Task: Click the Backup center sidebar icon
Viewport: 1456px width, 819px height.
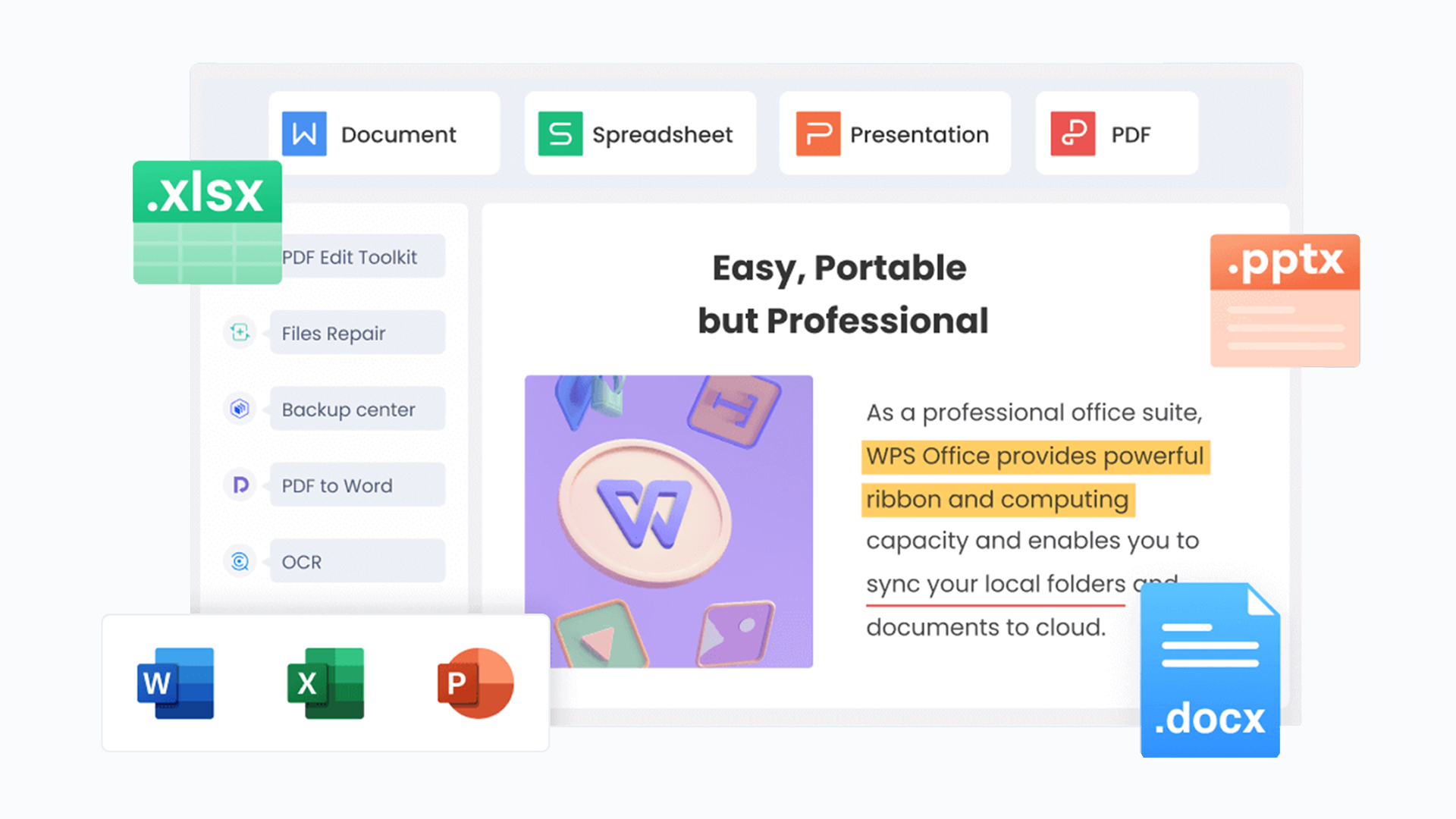Action: coord(240,409)
